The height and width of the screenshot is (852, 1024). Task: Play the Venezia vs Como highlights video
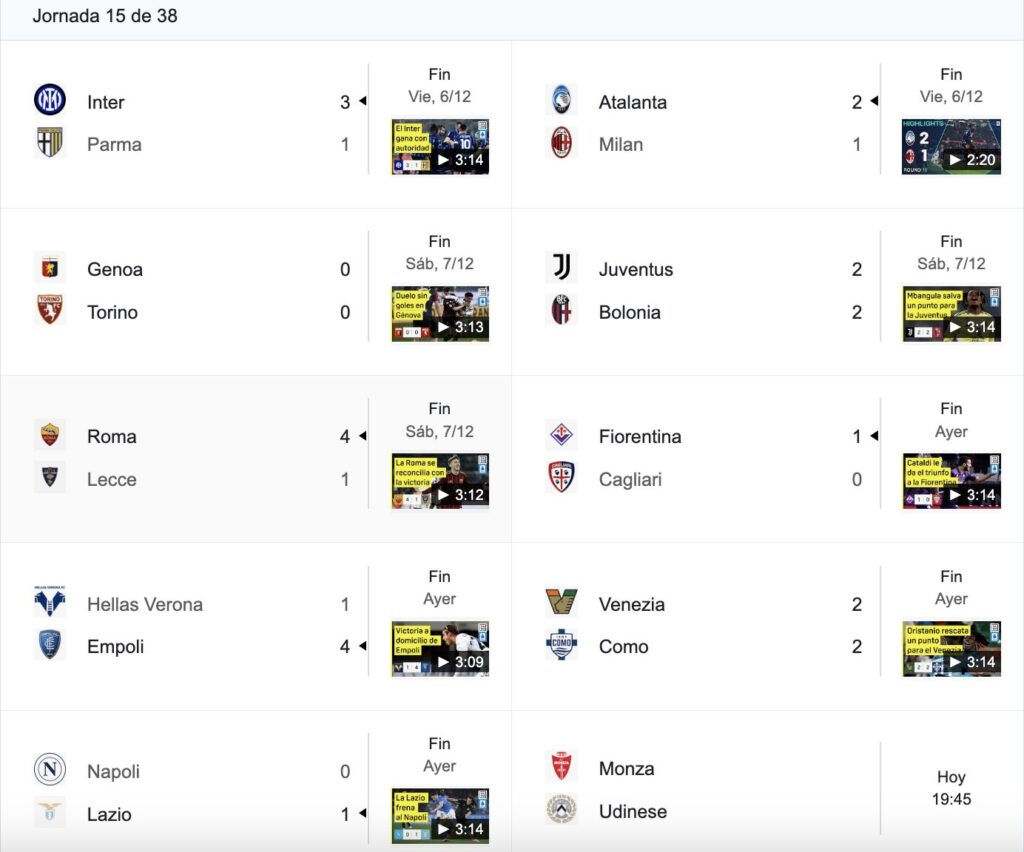point(952,649)
